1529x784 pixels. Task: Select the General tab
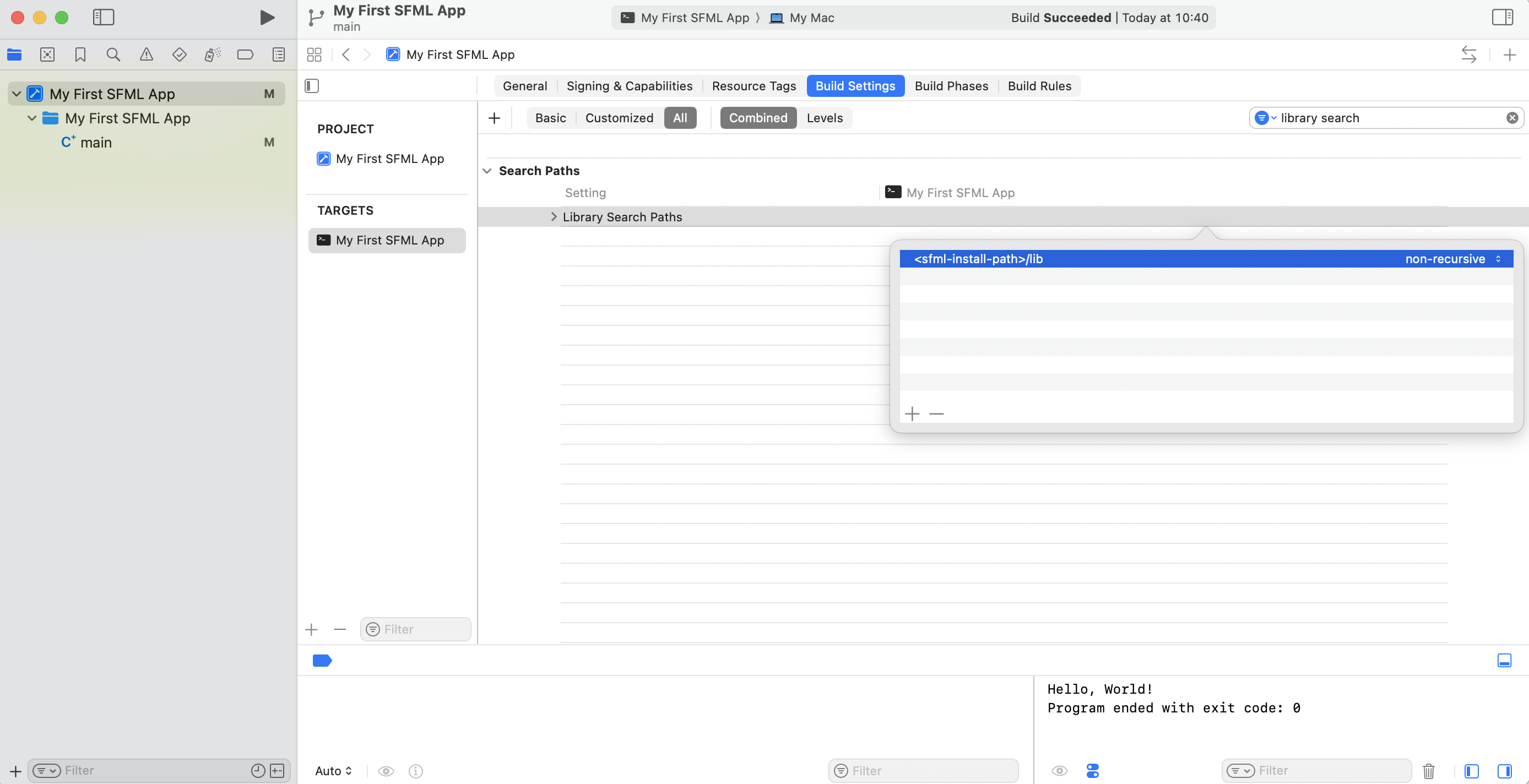(x=525, y=85)
